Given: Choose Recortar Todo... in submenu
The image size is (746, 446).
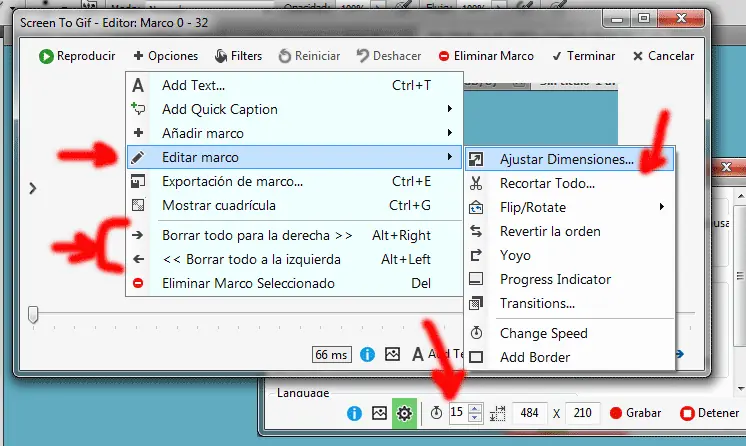Looking at the screenshot, I should (x=569, y=183).
